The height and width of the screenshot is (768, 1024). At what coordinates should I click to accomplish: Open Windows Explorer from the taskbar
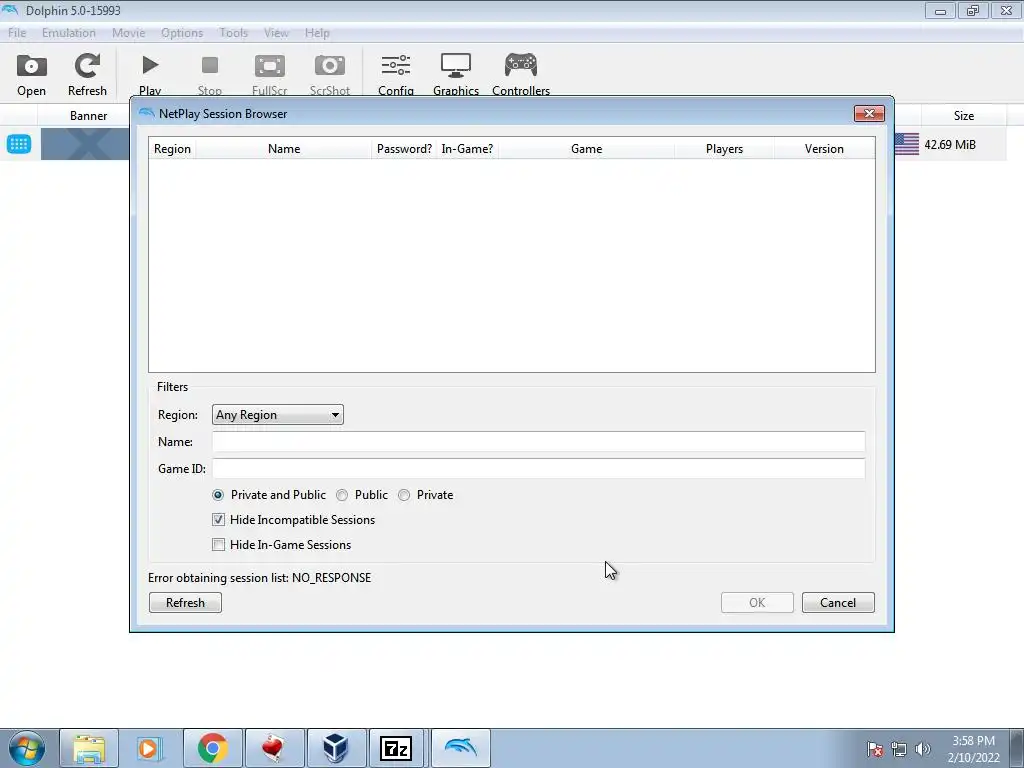(89, 748)
